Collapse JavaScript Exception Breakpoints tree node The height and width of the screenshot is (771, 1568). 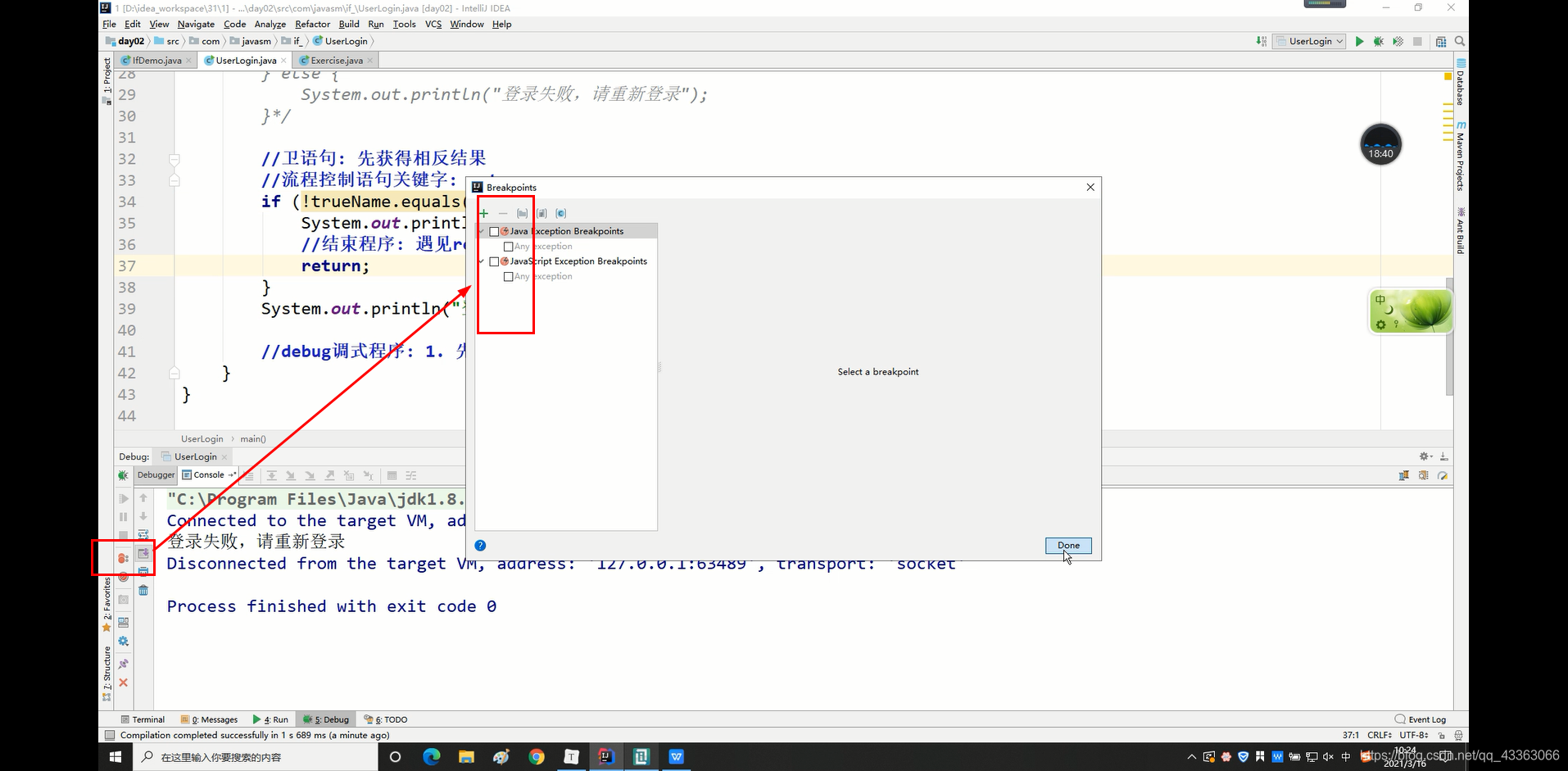pyautogui.click(x=482, y=261)
